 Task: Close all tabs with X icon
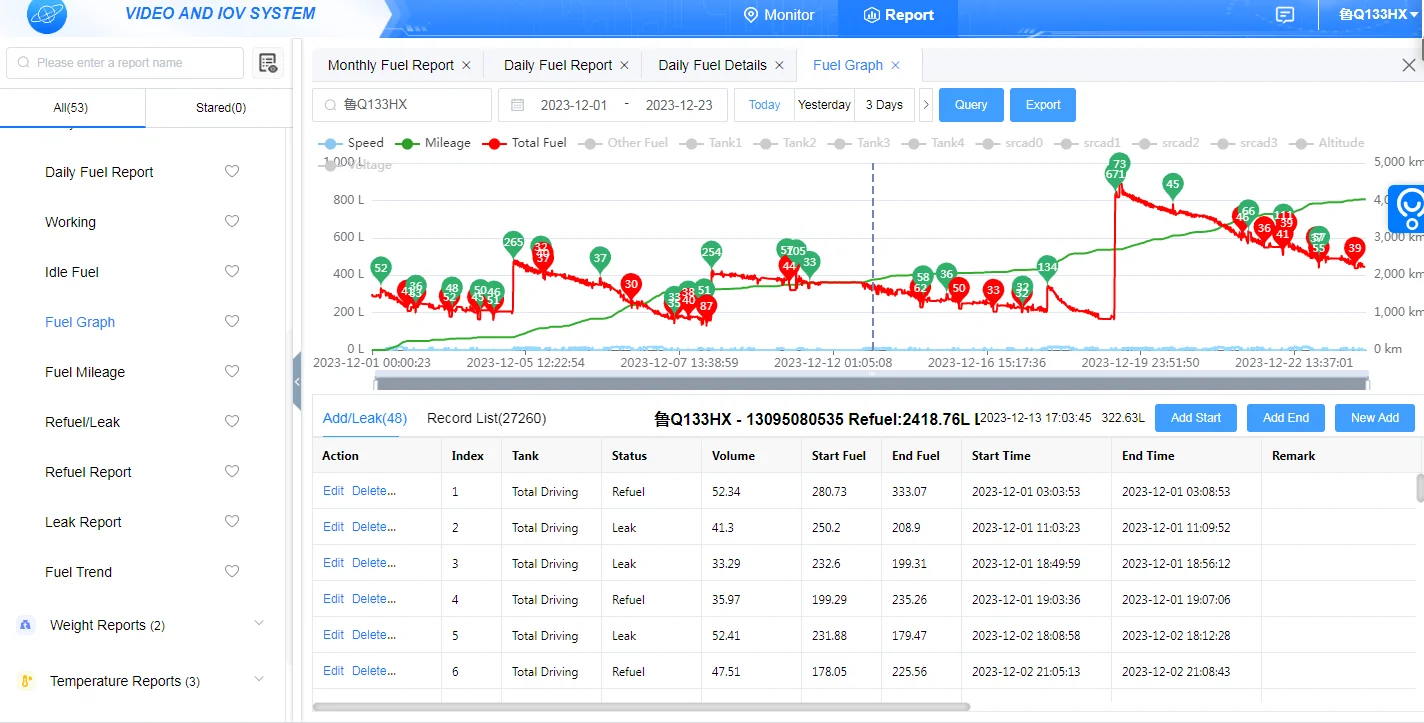[x=1408, y=65]
